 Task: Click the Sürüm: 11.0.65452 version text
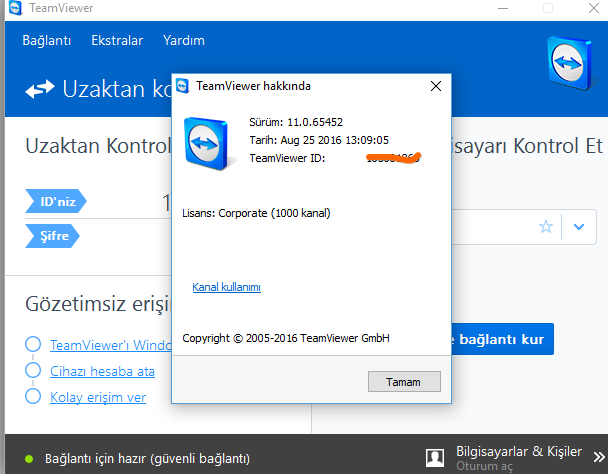click(x=296, y=122)
